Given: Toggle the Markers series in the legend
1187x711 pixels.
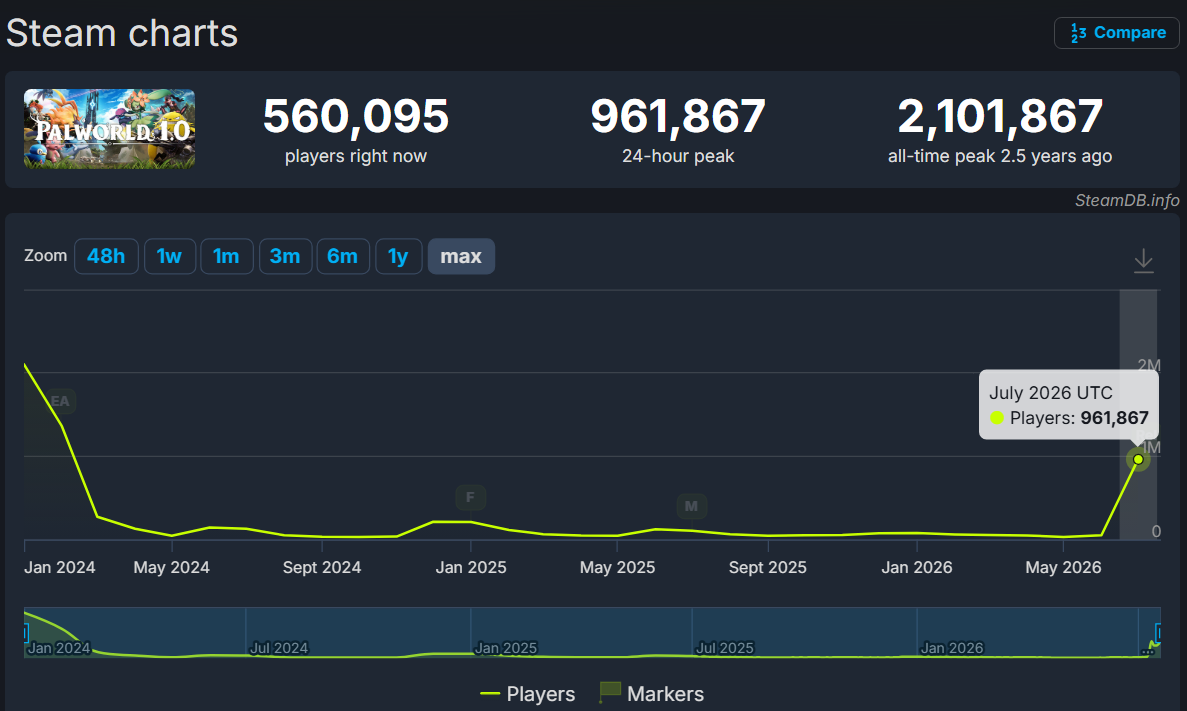Looking at the screenshot, I should (x=651, y=694).
